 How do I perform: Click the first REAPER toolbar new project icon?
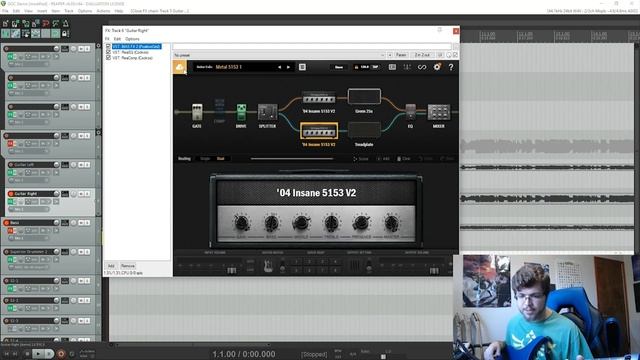pyautogui.click(x=6, y=23)
